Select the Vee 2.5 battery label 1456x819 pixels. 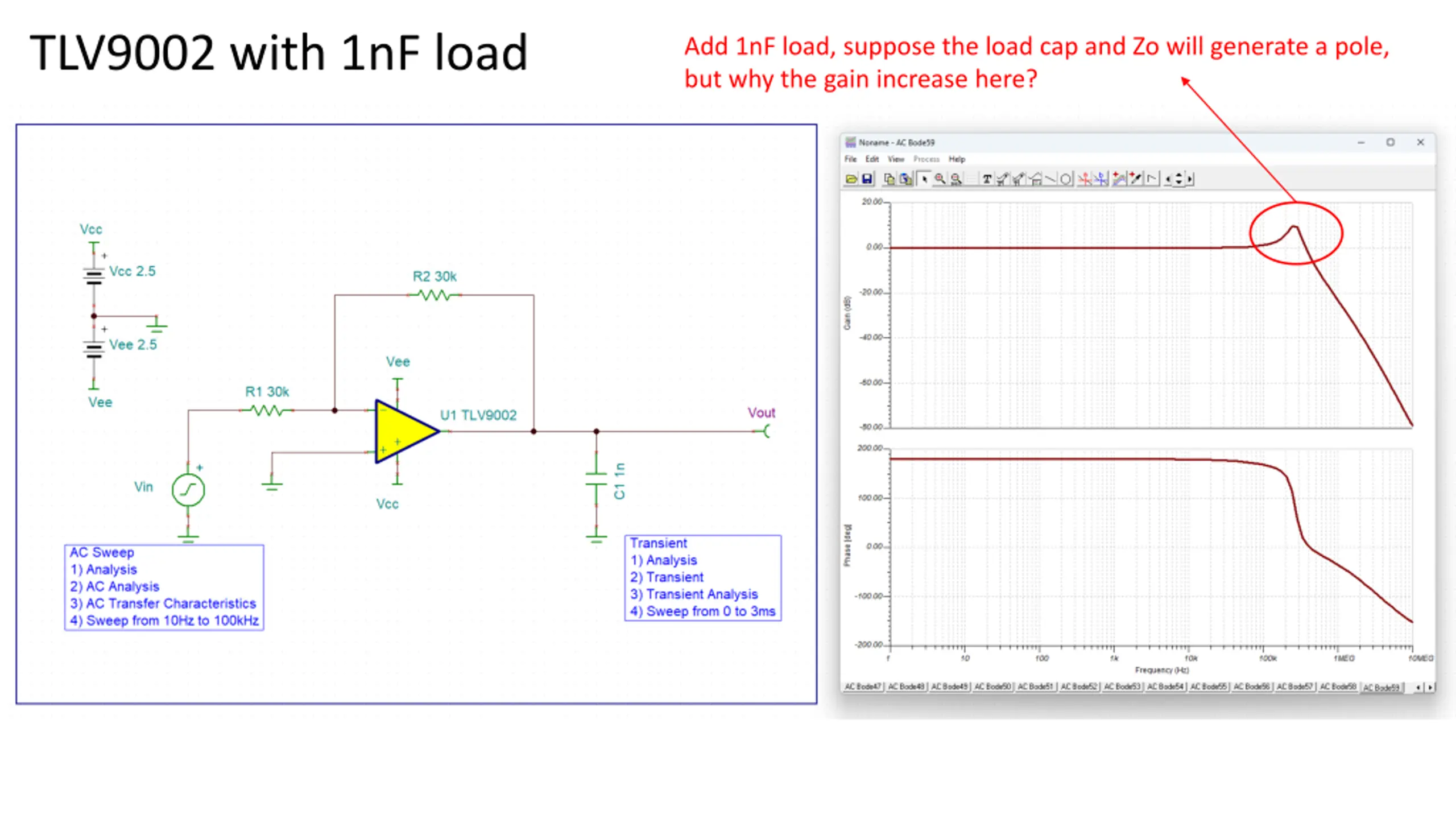133,345
